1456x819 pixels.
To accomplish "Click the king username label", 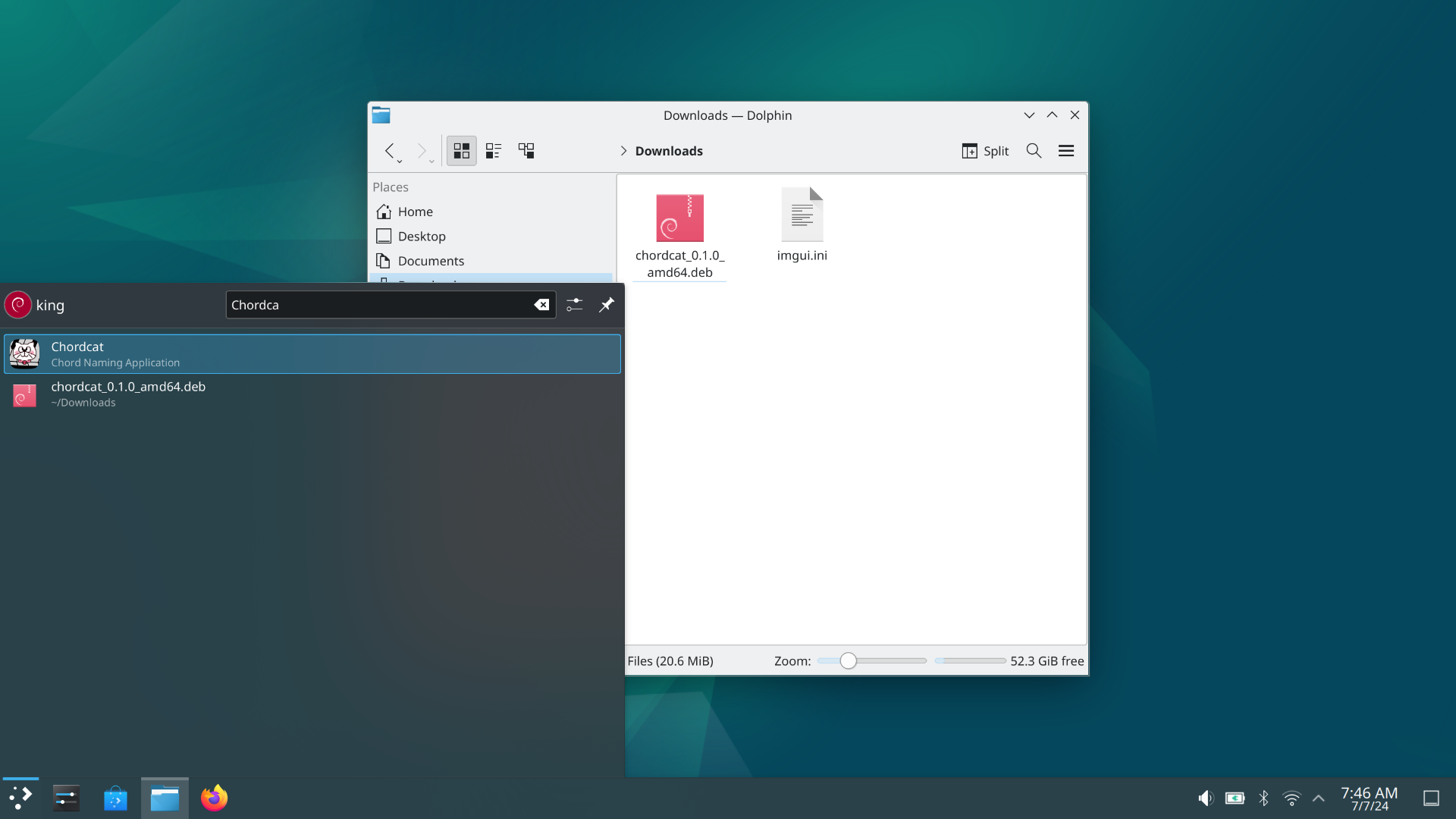I will tap(50, 305).
